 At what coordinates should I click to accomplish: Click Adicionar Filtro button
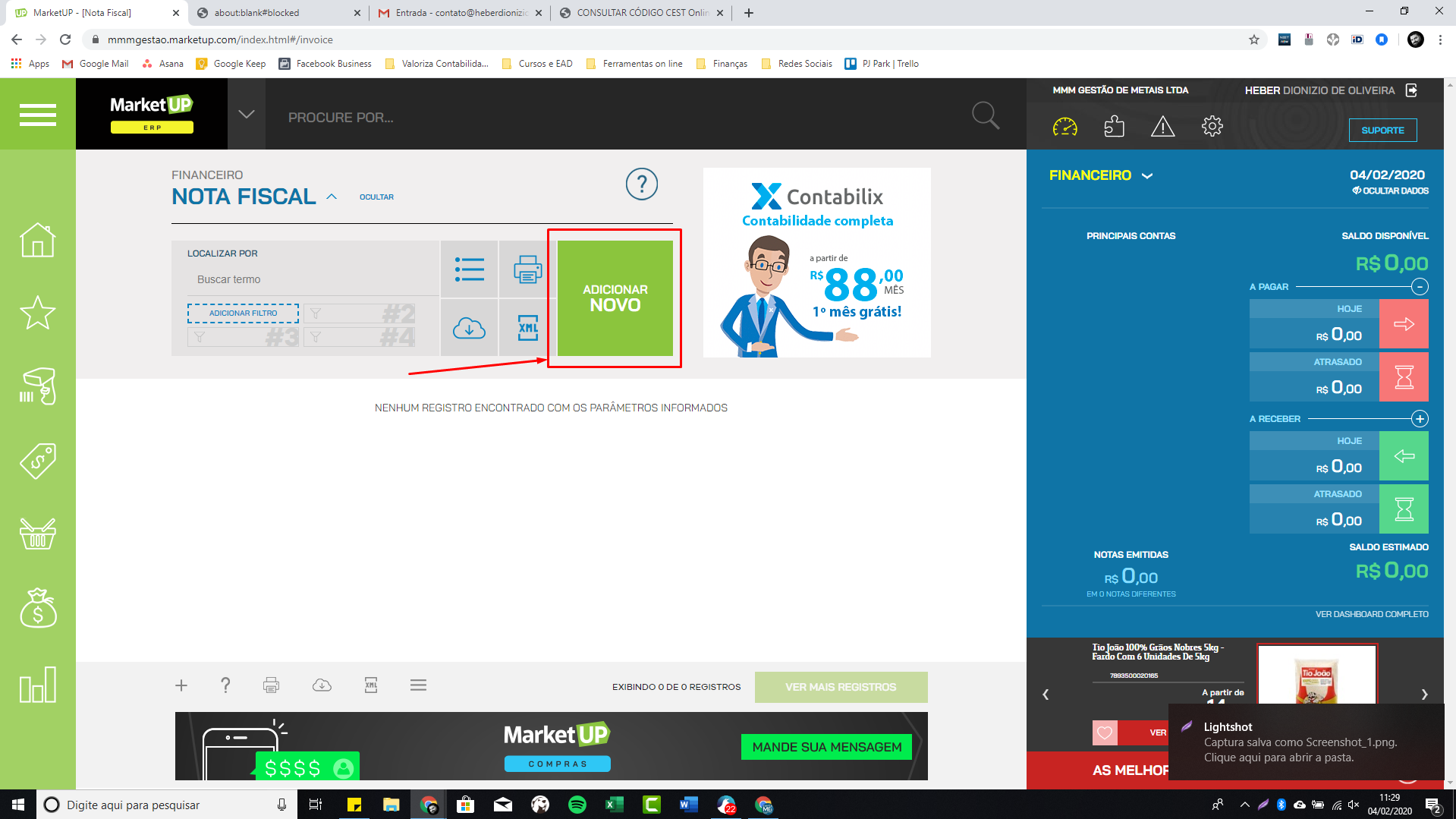click(x=243, y=313)
